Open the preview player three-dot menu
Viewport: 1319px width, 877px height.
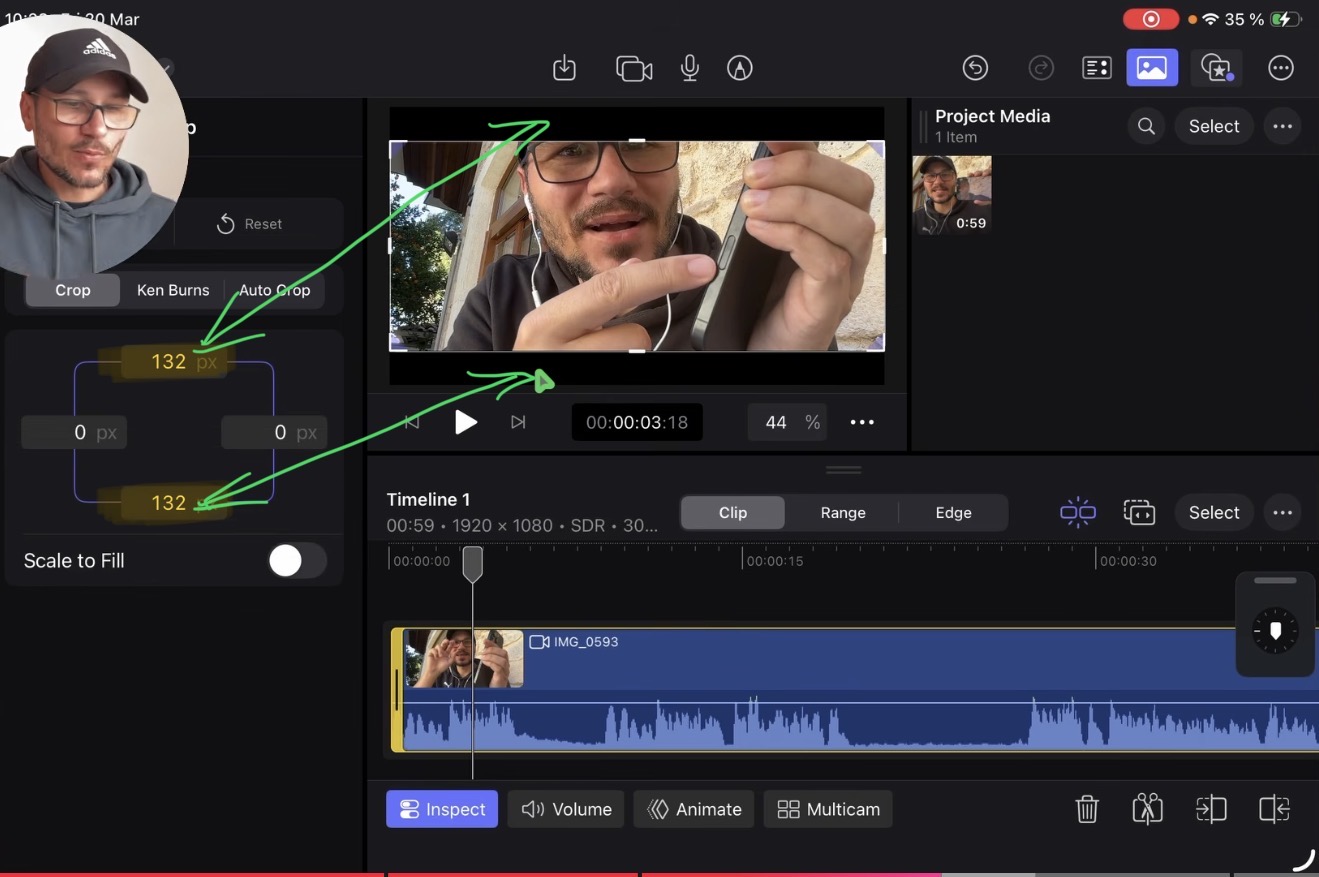pos(862,422)
